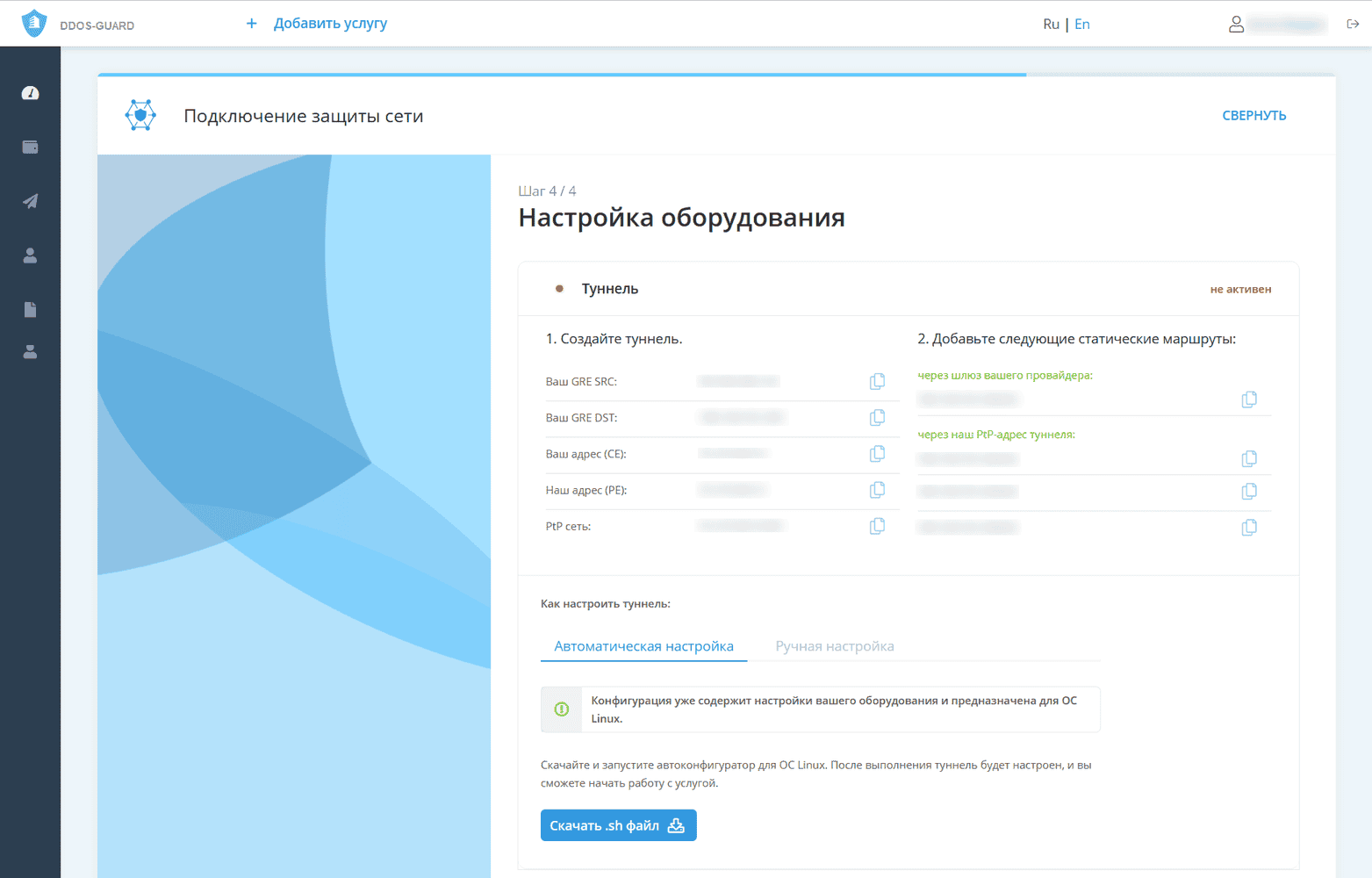Screen dimensions: 1372x878
Task: Click the logout arrow icon
Action: pos(1353,24)
